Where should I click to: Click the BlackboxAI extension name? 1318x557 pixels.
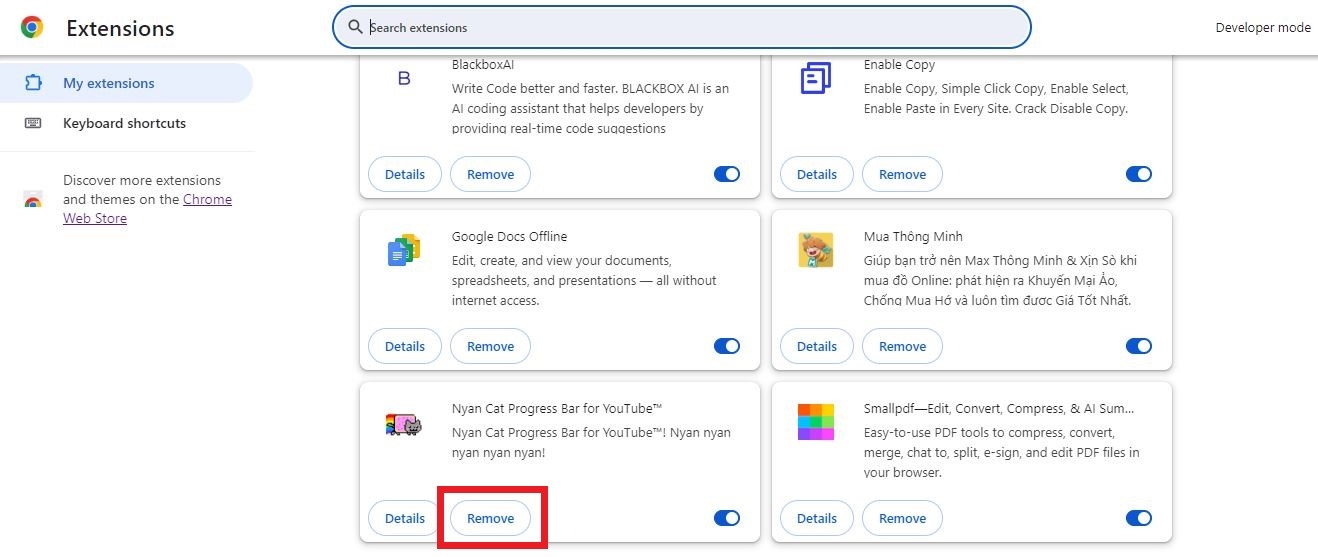483,64
